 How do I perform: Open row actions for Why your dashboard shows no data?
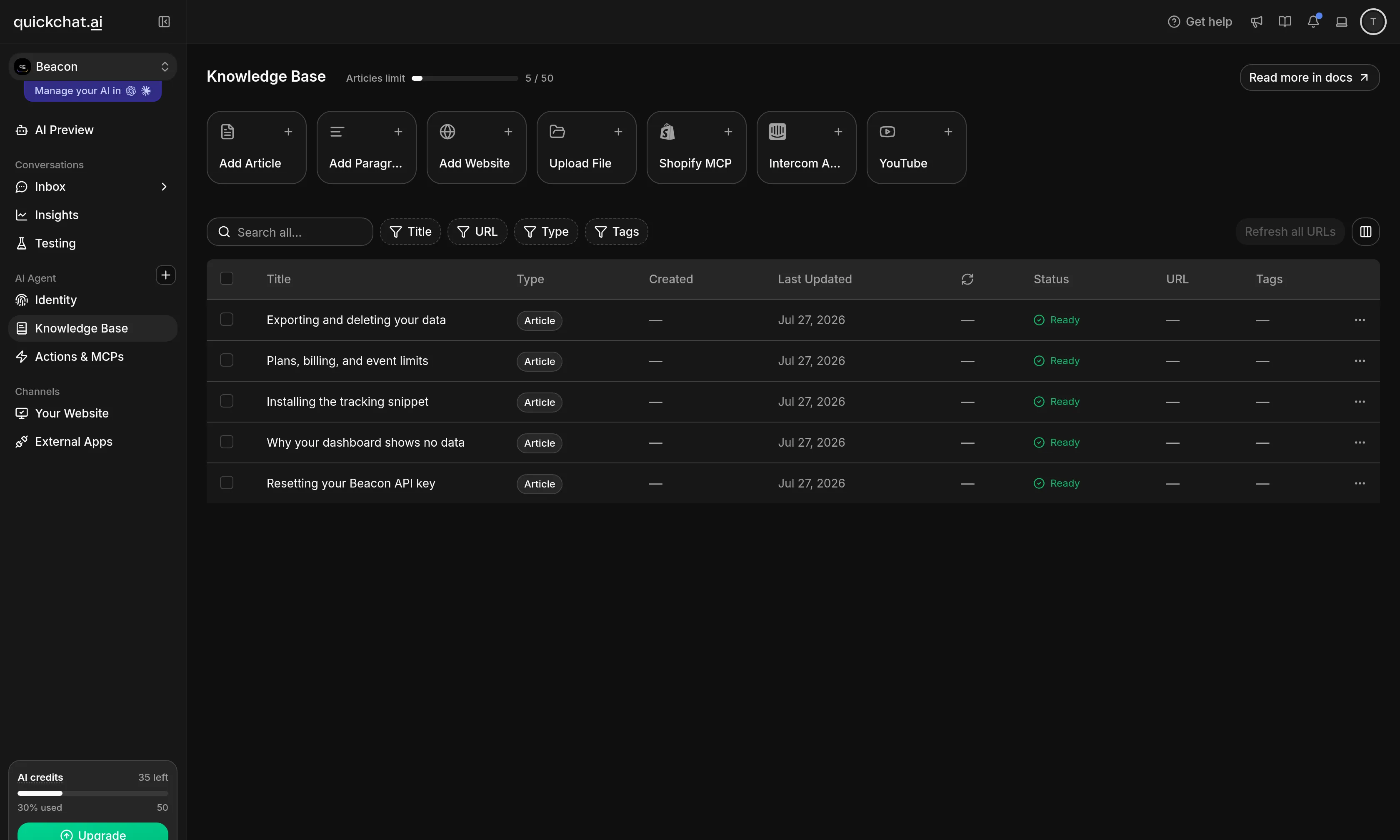tap(1360, 442)
